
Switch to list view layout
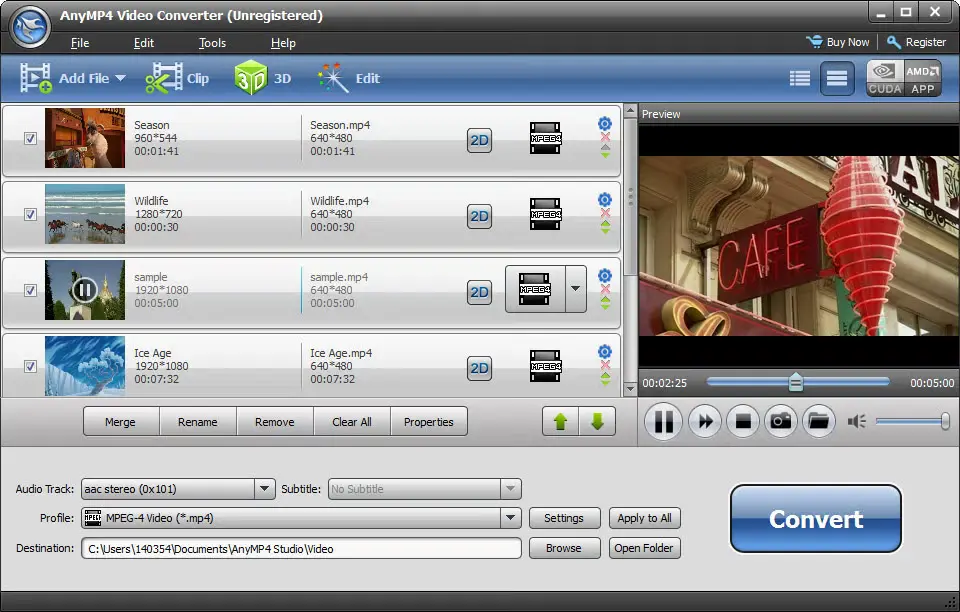799,78
